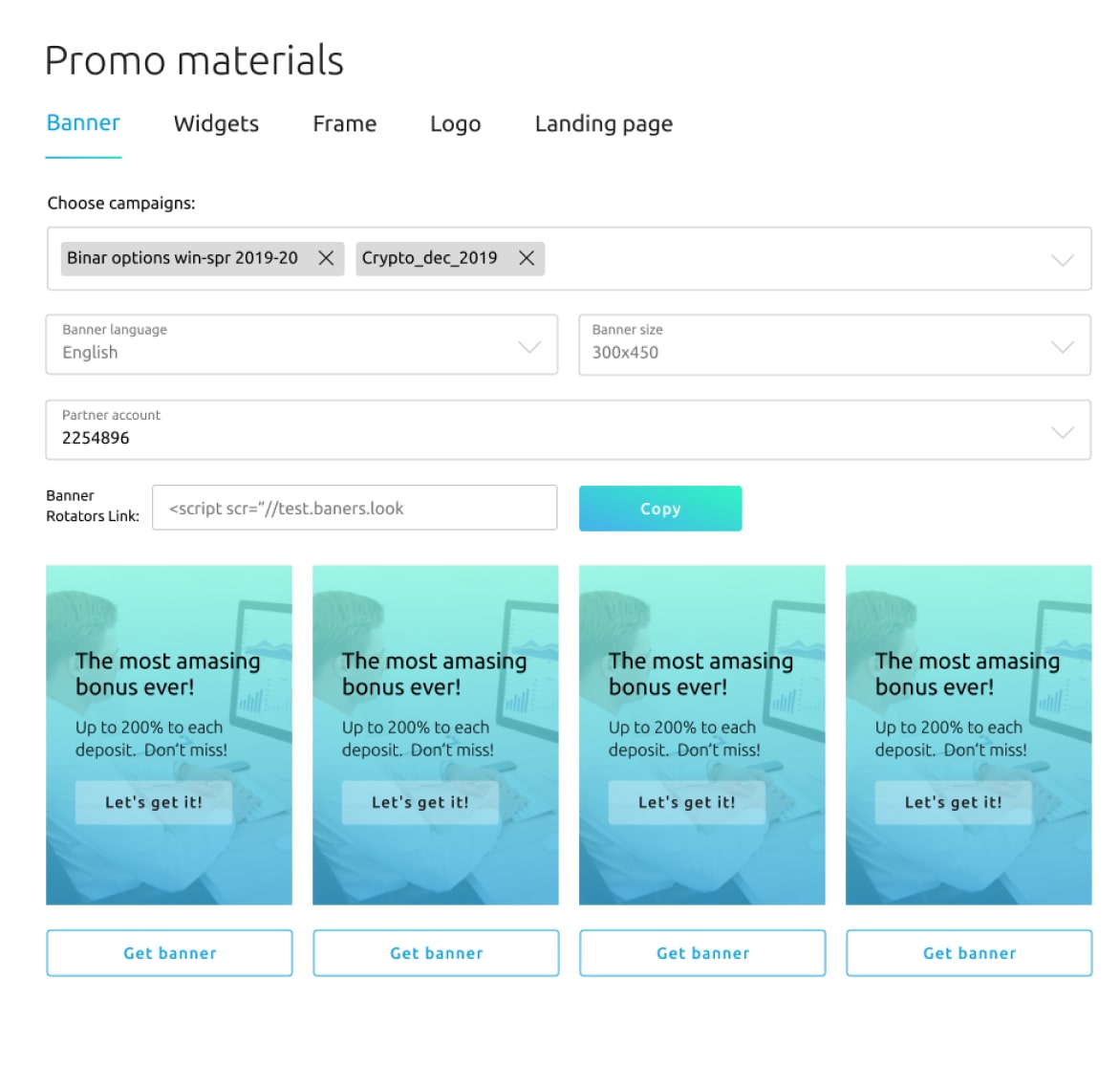Click the Banner tab
Screen dimensions: 1120x1087
point(83,123)
